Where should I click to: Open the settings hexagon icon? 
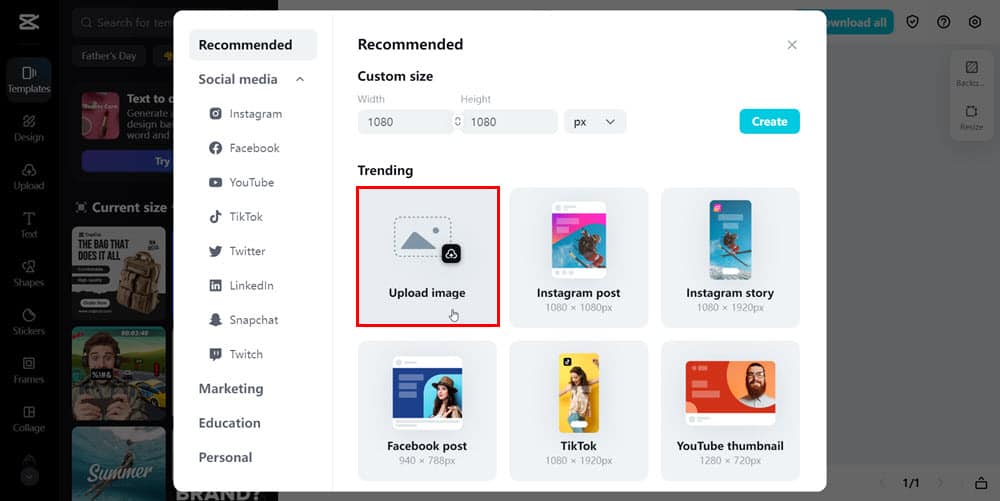[974, 22]
